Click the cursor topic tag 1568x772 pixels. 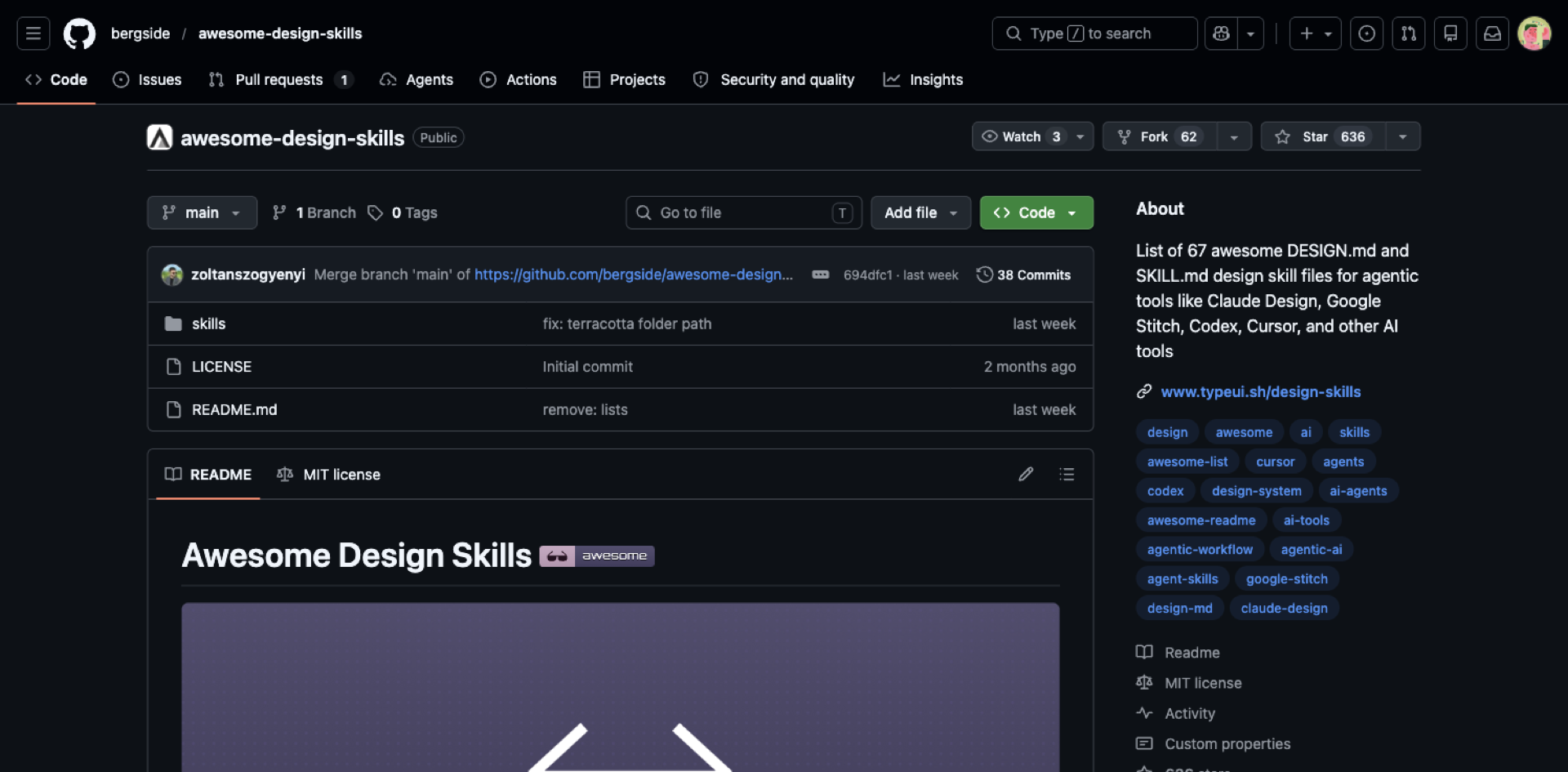click(x=1275, y=462)
